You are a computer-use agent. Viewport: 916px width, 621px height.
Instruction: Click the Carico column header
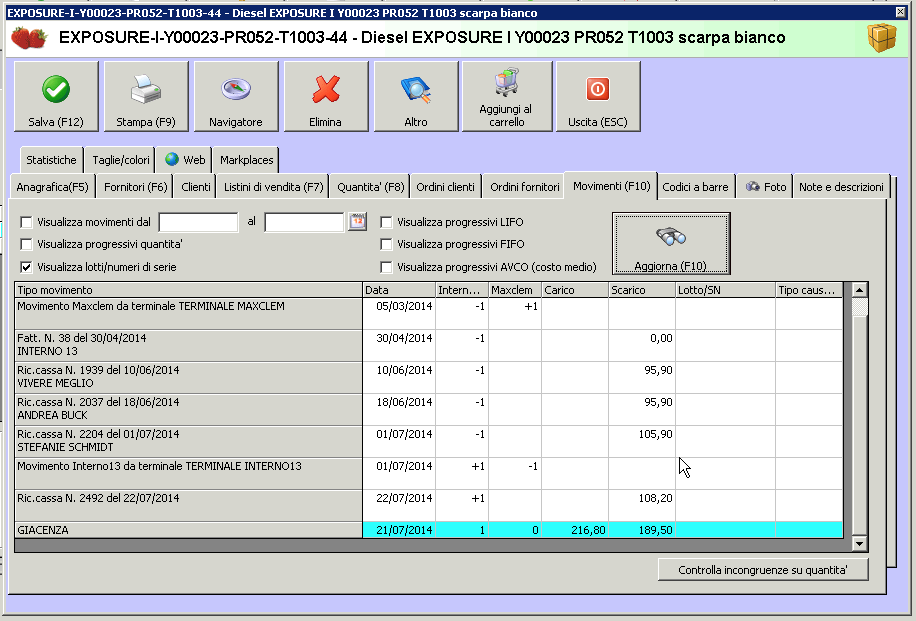[575, 290]
